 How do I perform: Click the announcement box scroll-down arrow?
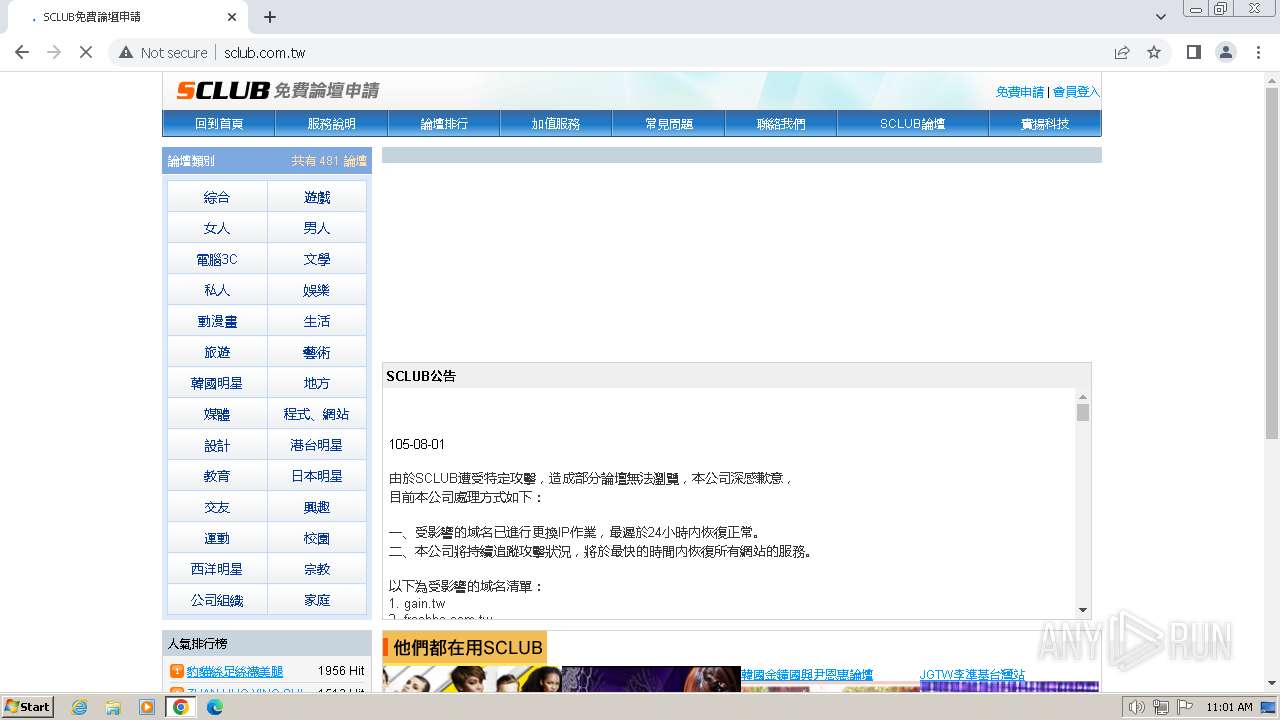(x=1083, y=610)
